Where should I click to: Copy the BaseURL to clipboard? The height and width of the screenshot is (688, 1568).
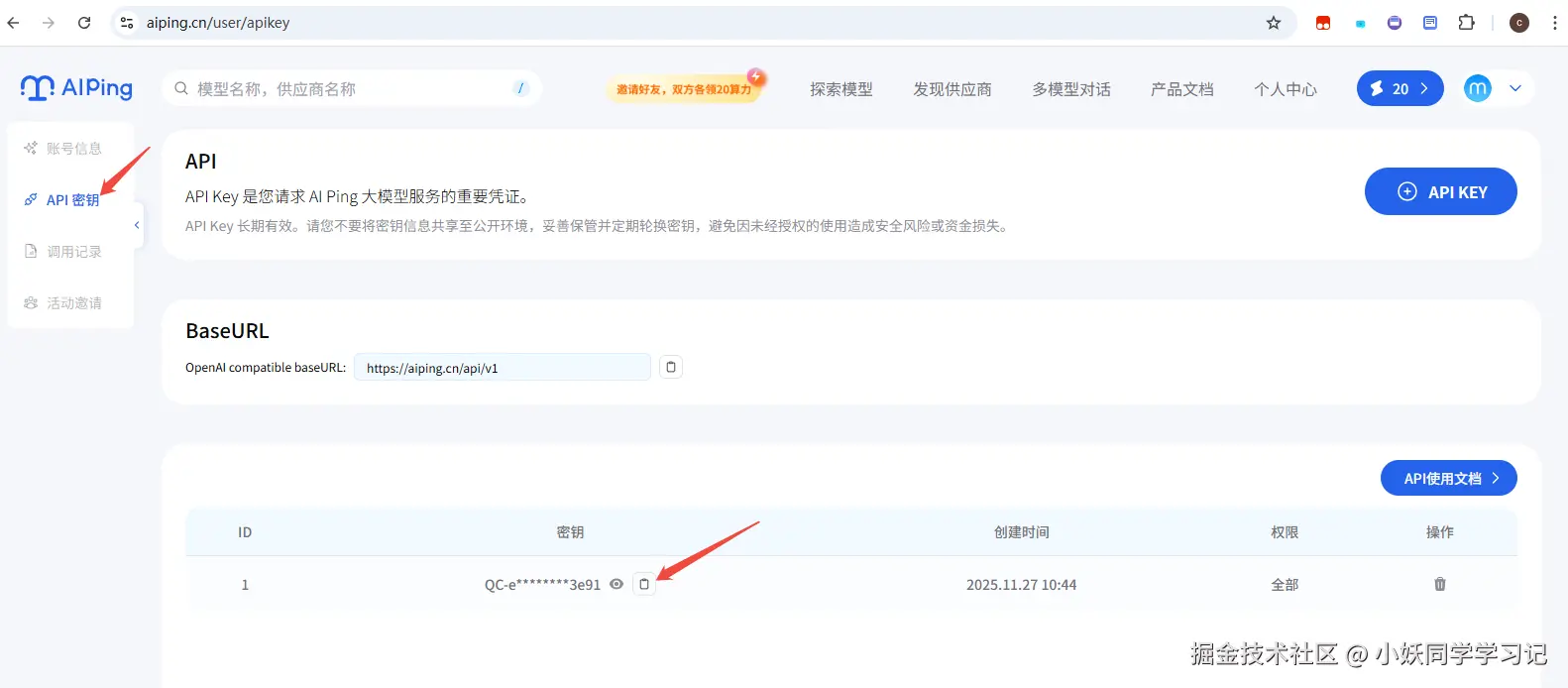click(671, 367)
